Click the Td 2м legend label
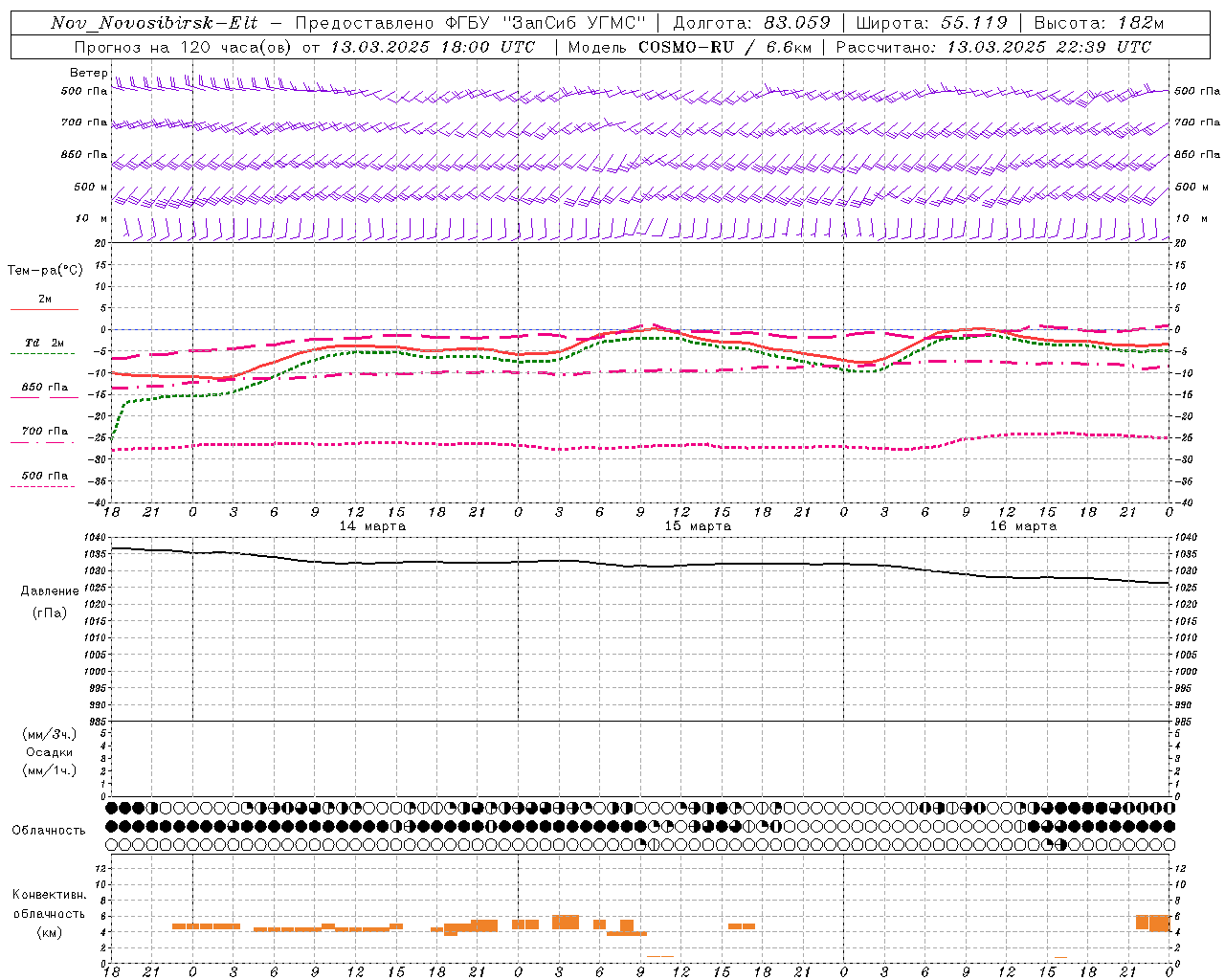This screenshot has height=980, width=1225. [45, 343]
